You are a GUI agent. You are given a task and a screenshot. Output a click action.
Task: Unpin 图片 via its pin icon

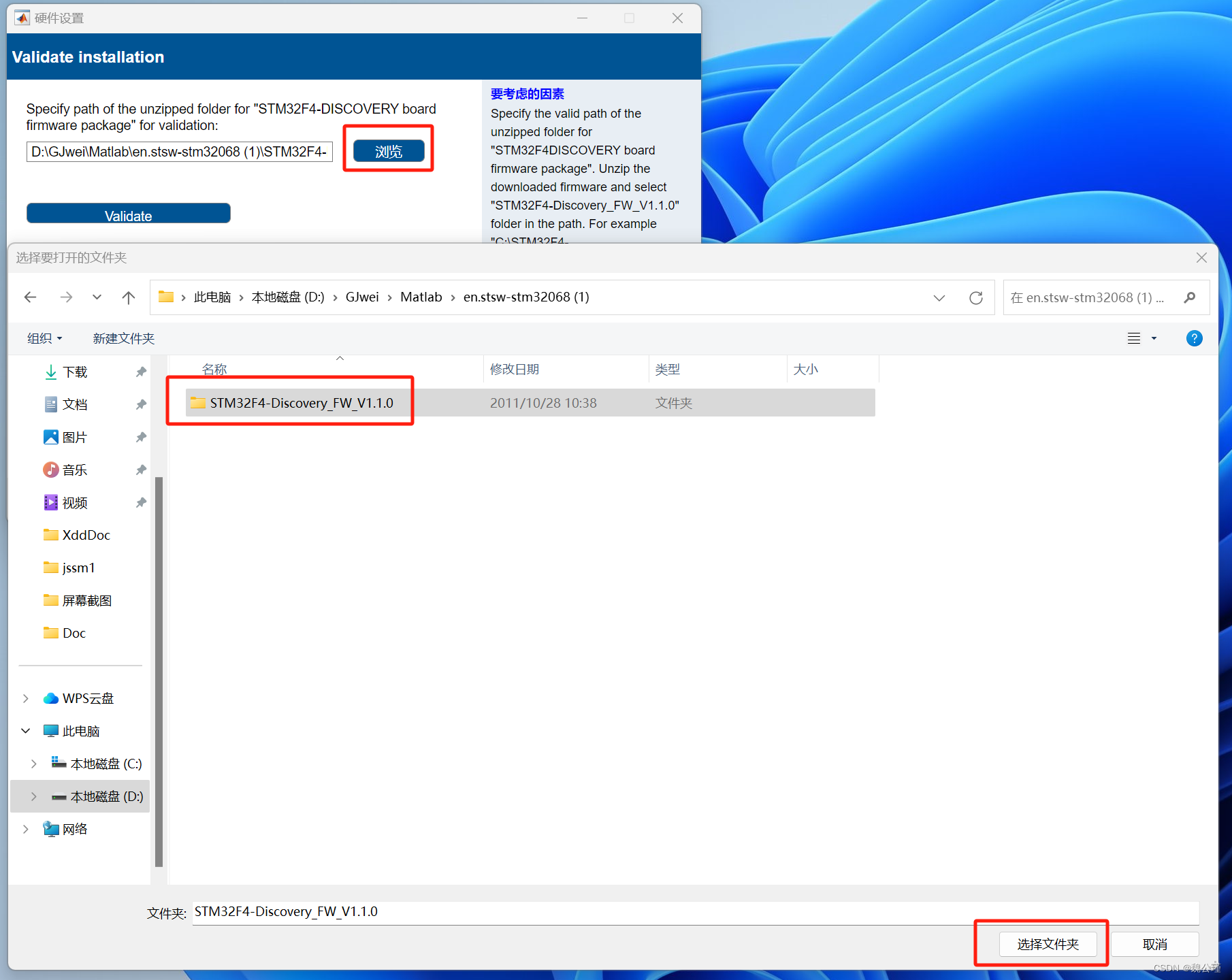pyautogui.click(x=141, y=437)
